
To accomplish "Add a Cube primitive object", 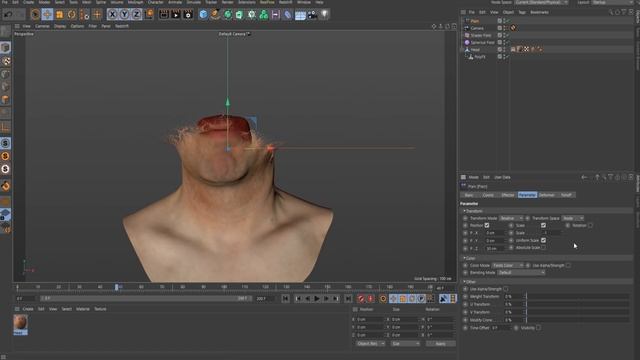I will pos(203,15).
